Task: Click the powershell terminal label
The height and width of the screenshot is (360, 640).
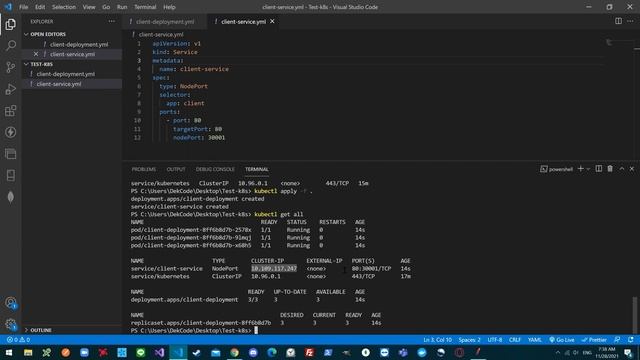Action: 556,169
